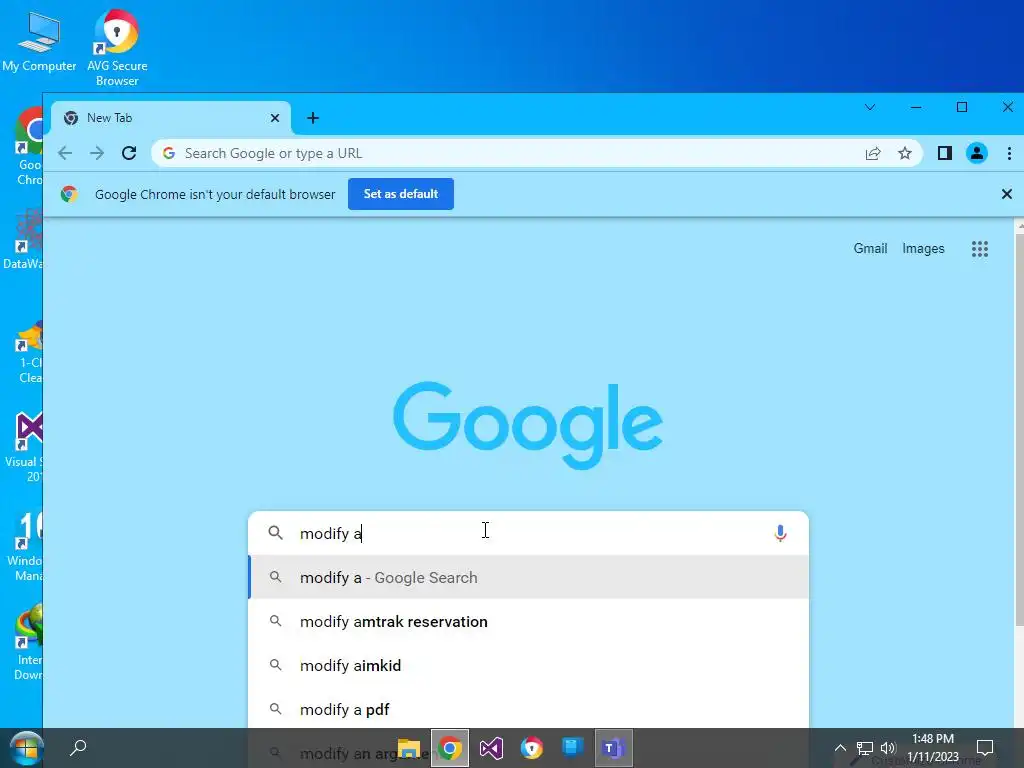Reload the current page
1024x768 pixels.
pos(129,153)
